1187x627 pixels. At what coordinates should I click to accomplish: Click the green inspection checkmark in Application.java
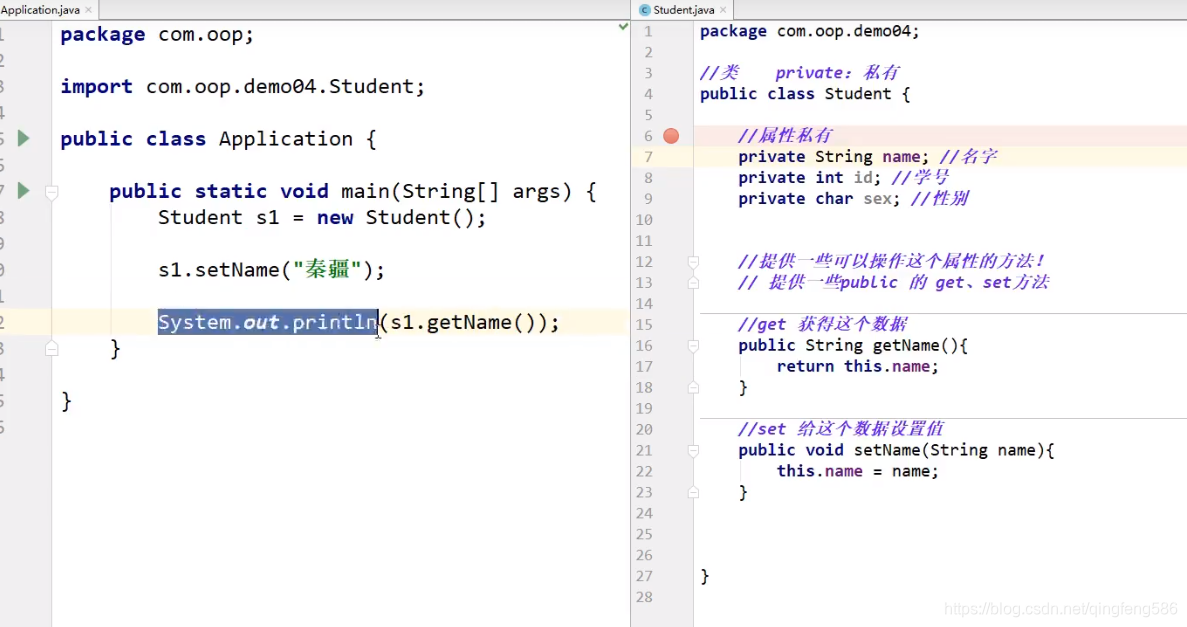click(x=623, y=27)
